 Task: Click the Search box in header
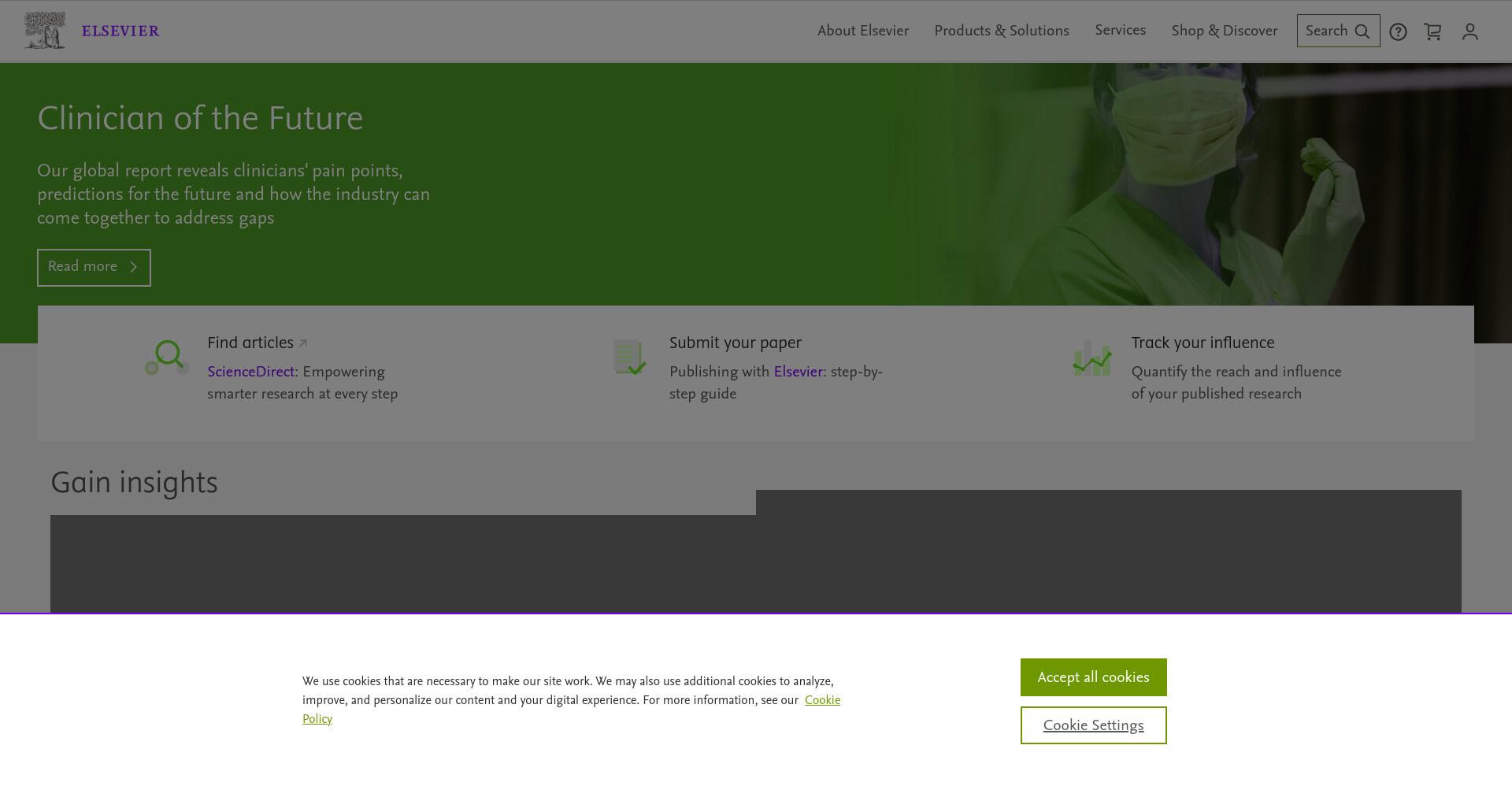tap(1338, 31)
